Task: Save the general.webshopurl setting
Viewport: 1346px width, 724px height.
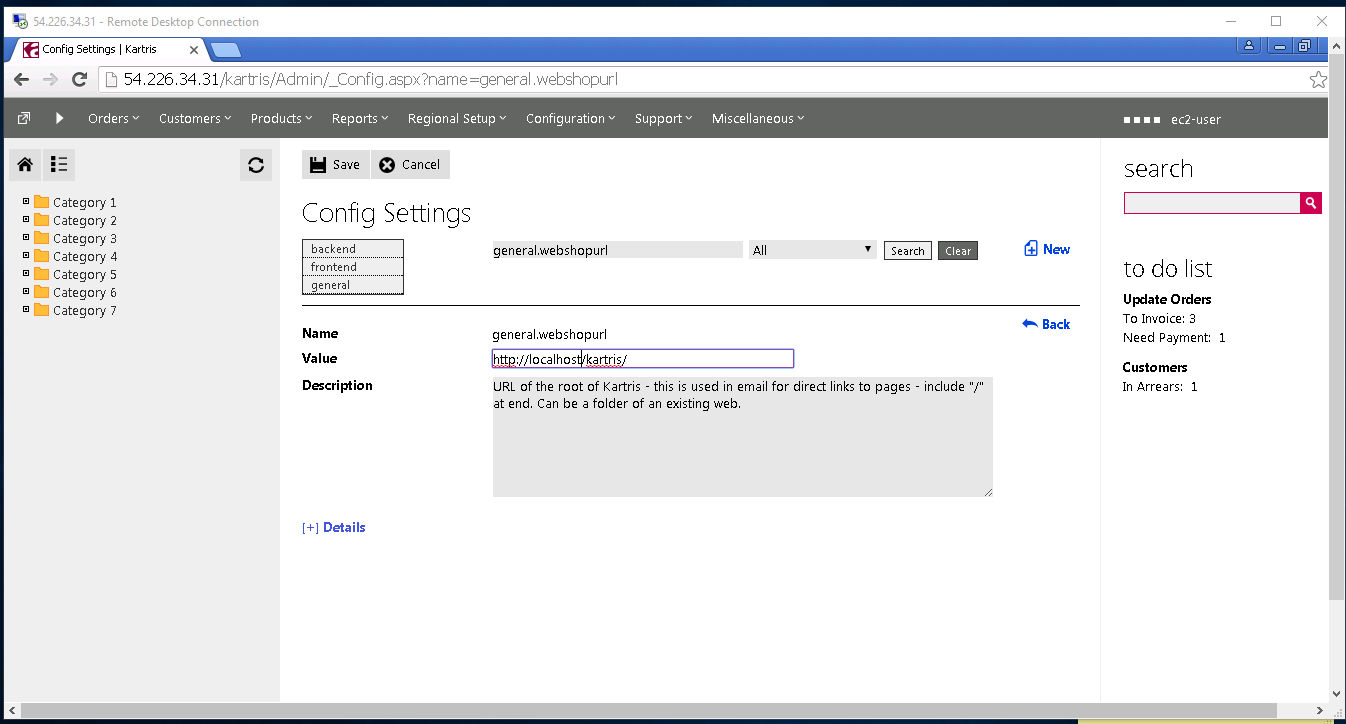Action: pyautogui.click(x=335, y=164)
